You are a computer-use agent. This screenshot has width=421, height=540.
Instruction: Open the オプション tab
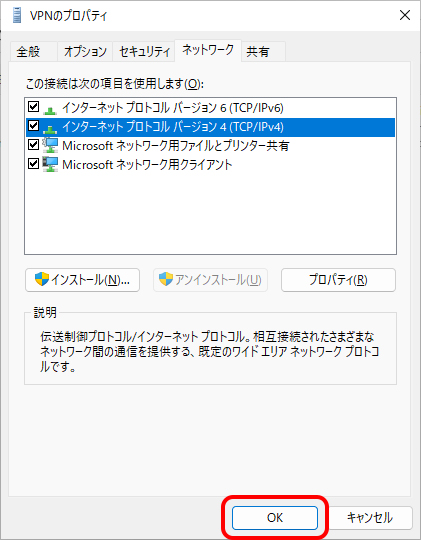tap(85, 52)
